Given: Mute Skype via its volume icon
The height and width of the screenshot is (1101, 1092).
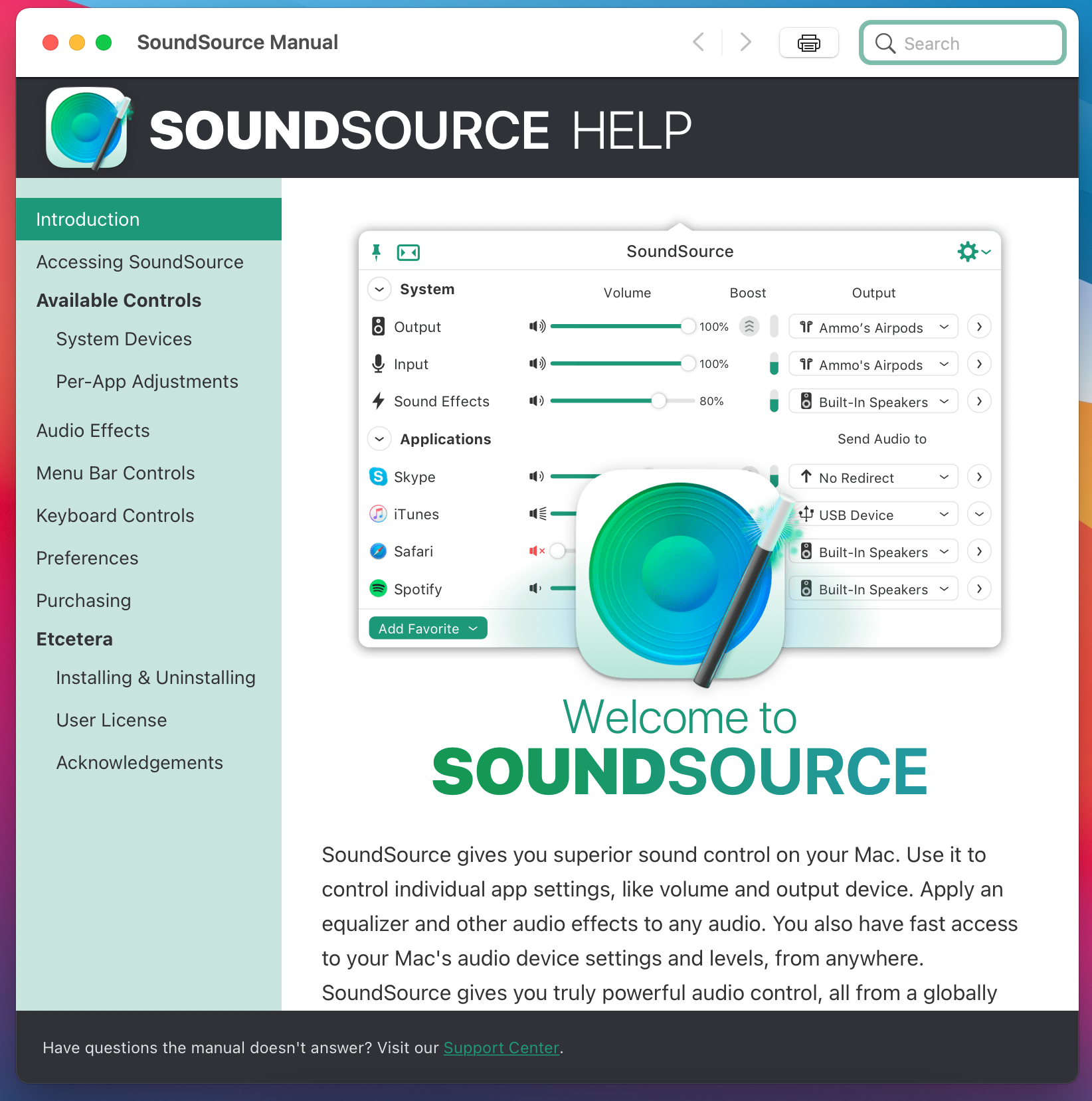Looking at the screenshot, I should tap(536, 476).
